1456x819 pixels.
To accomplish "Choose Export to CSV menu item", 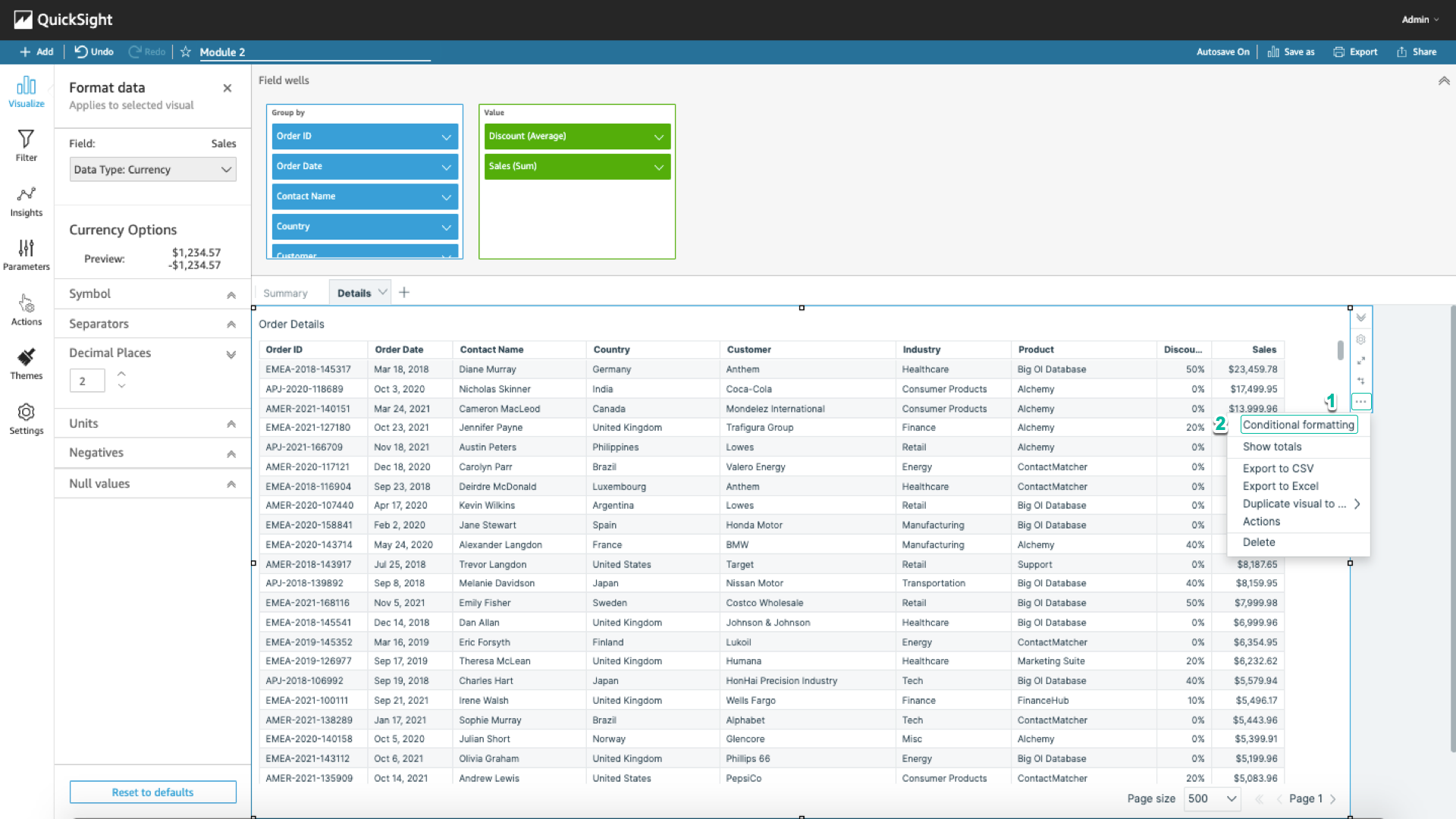I will 1278,469.
